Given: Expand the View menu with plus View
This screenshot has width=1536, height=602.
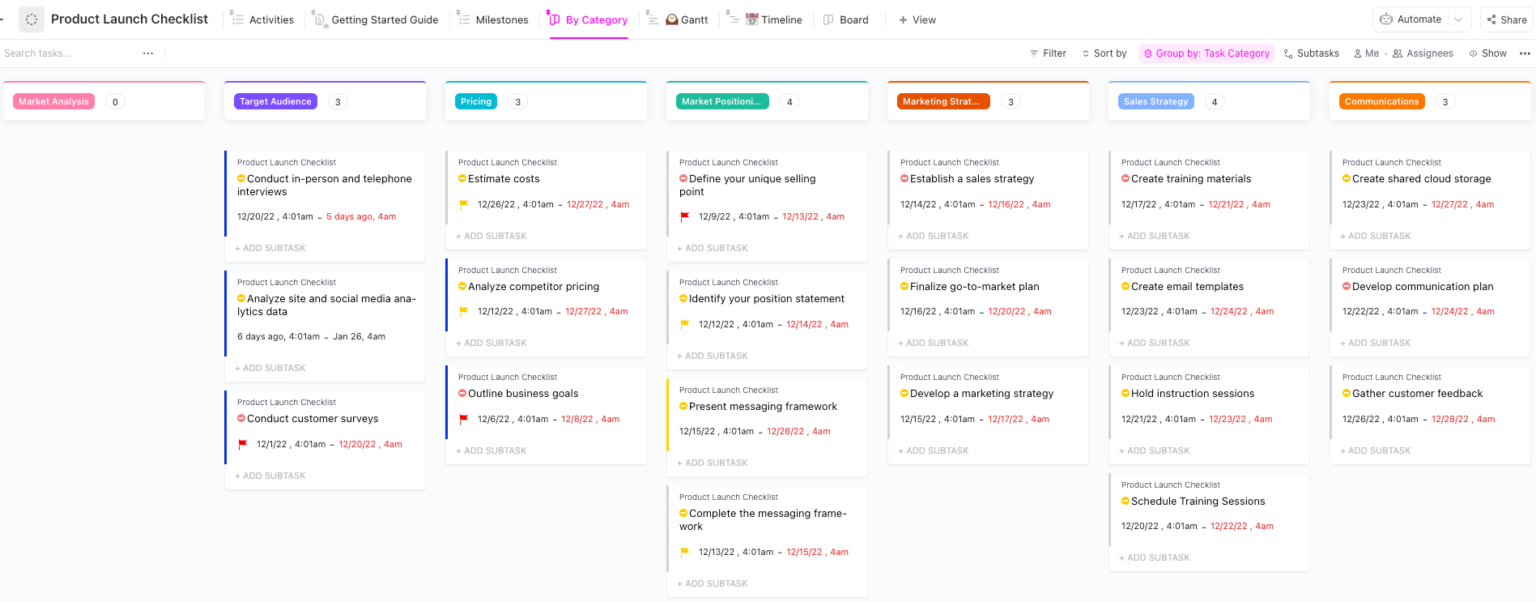Looking at the screenshot, I should (x=916, y=19).
